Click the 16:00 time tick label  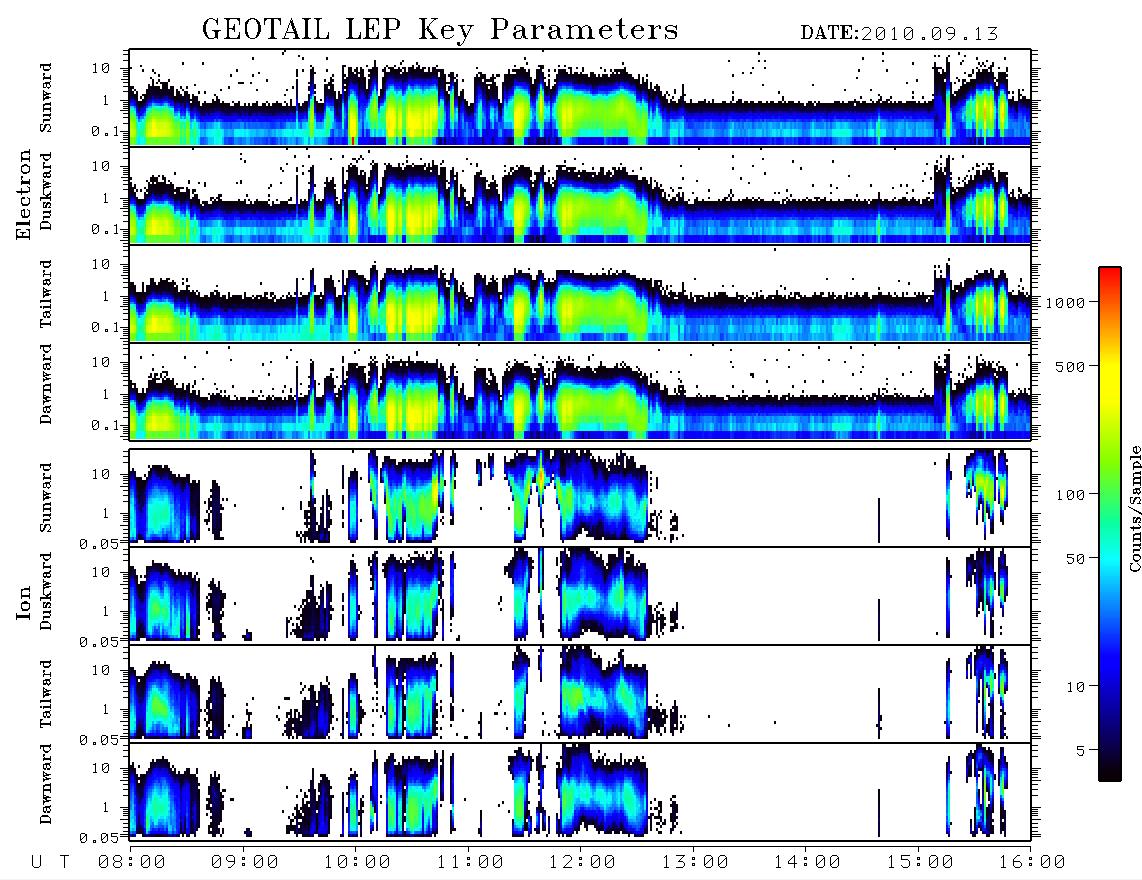click(1032, 863)
